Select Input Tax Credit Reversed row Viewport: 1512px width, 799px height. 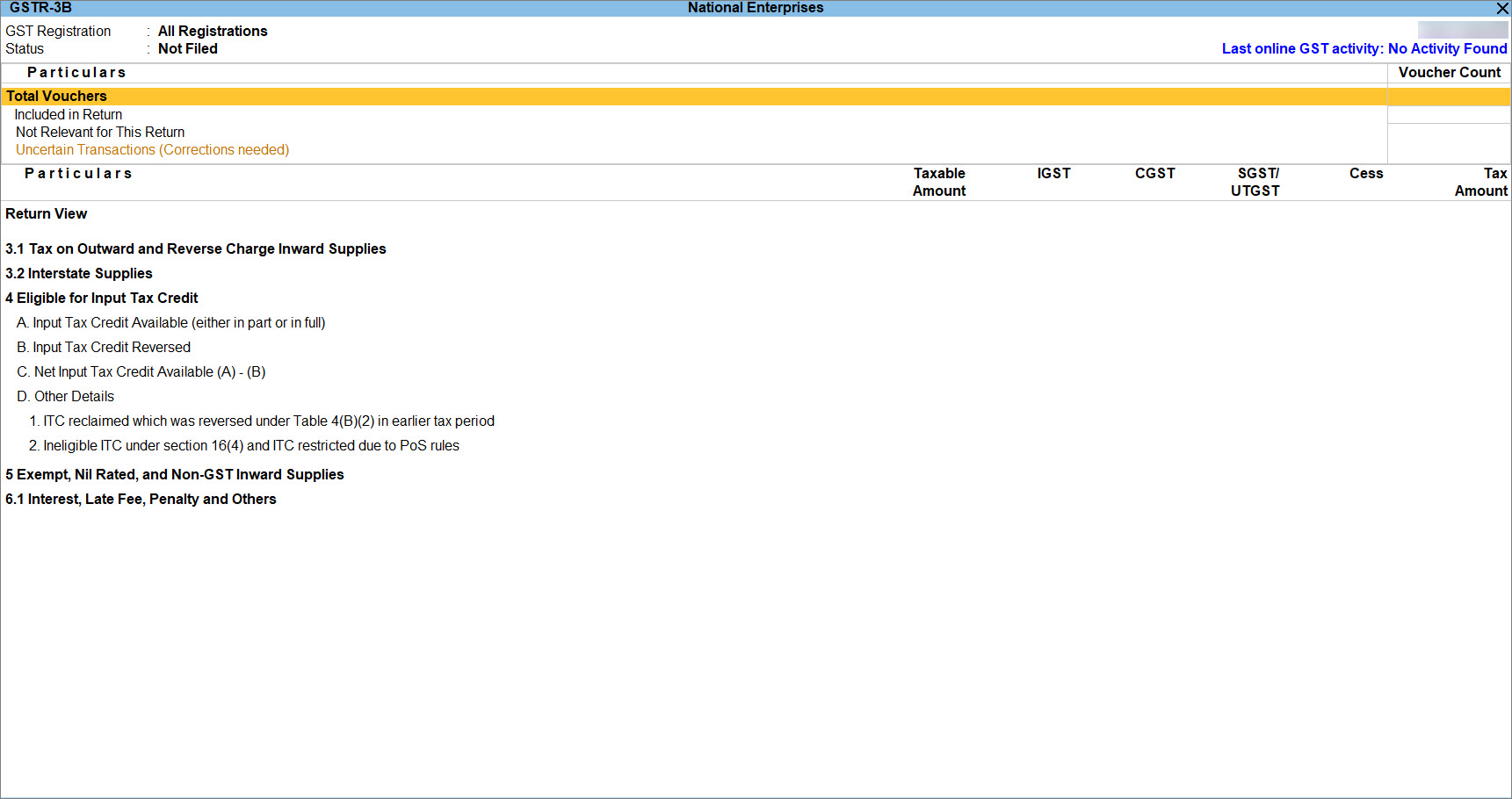coord(104,347)
